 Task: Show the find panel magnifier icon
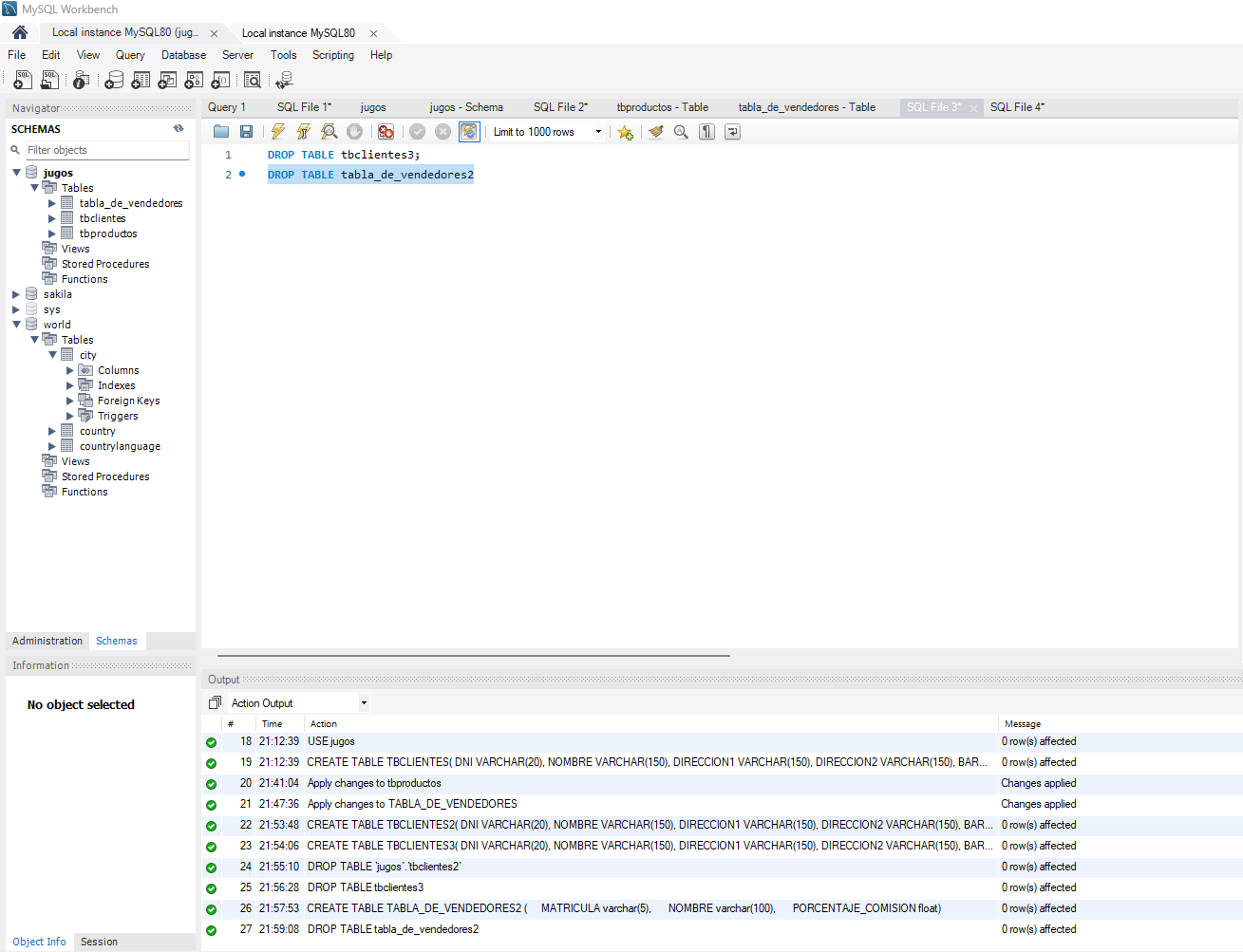click(x=681, y=132)
